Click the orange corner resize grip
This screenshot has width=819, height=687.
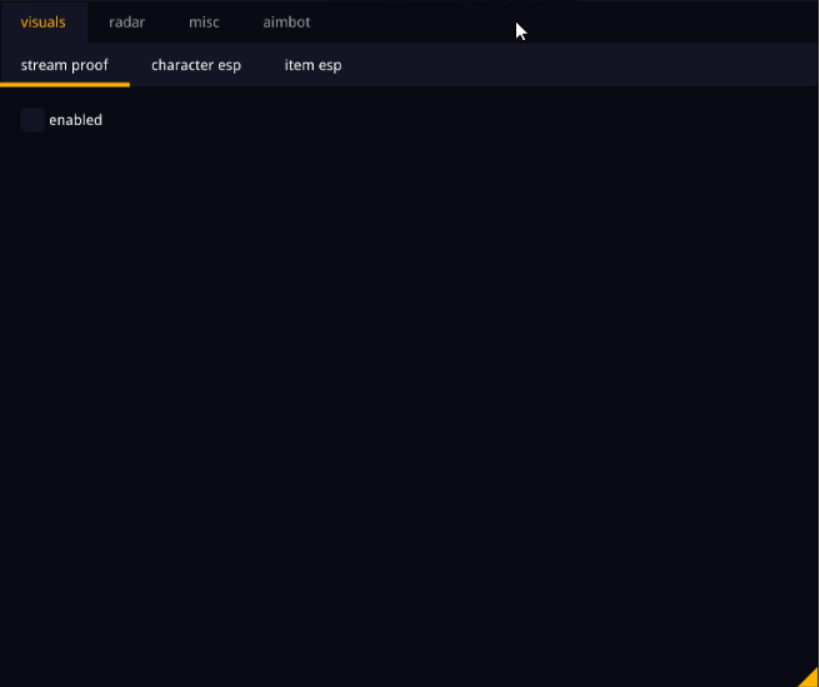point(810,678)
